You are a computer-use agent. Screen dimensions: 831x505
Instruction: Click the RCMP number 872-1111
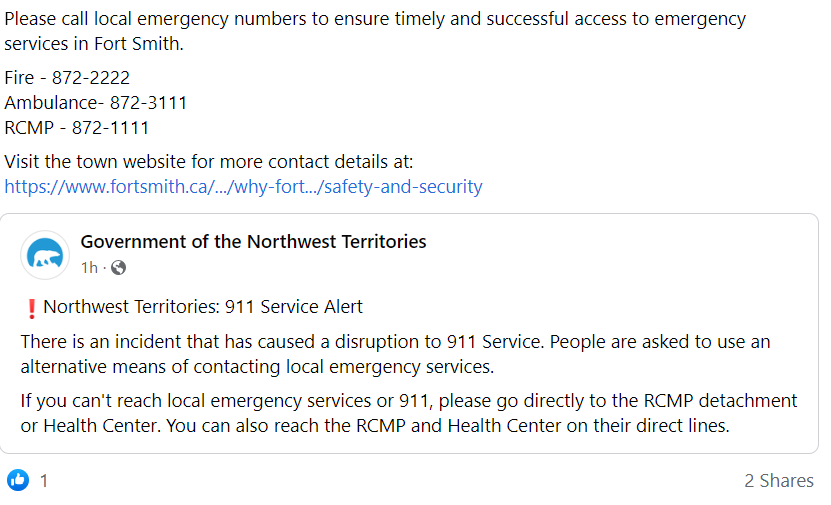tap(110, 128)
